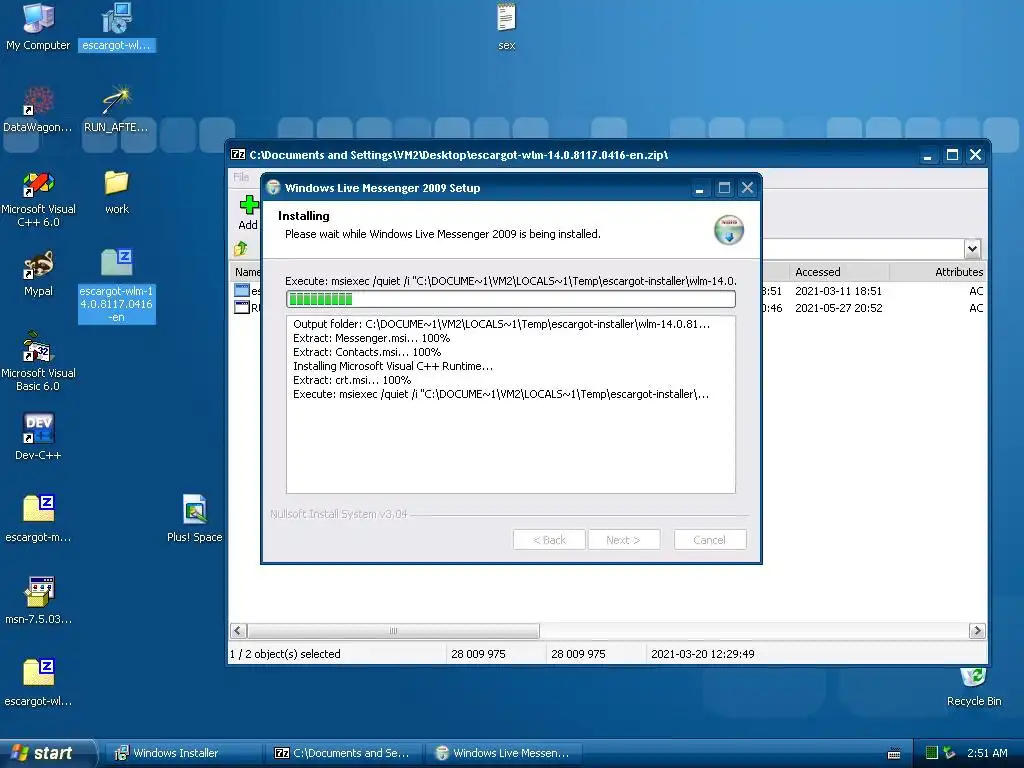Click 7-Zip up-one-level folder icon
The image size is (1024, 768).
coord(241,249)
